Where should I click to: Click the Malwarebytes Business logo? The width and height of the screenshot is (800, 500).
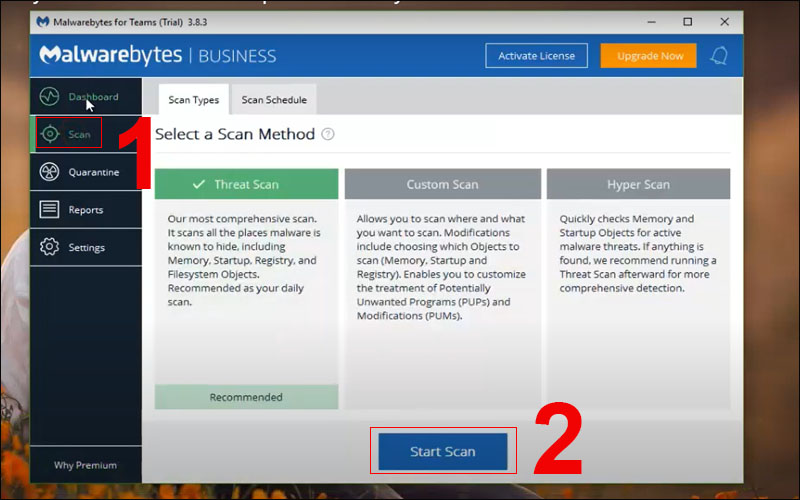[x=158, y=55]
